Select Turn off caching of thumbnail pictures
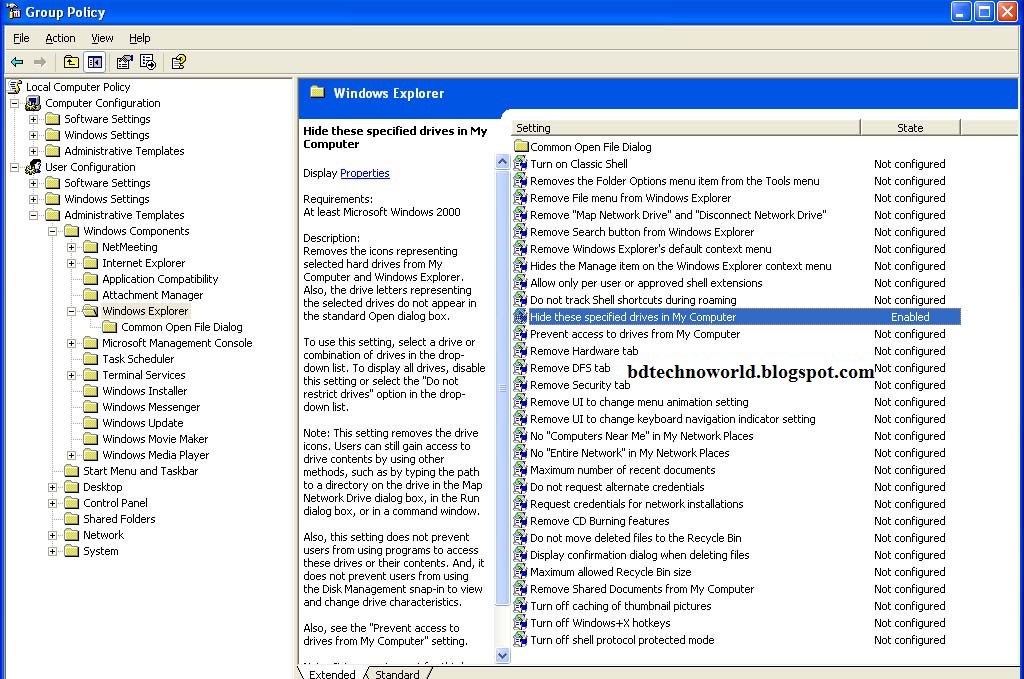Screen dimensions: 1024x679 pyautogui.click(x=620, y=606)
